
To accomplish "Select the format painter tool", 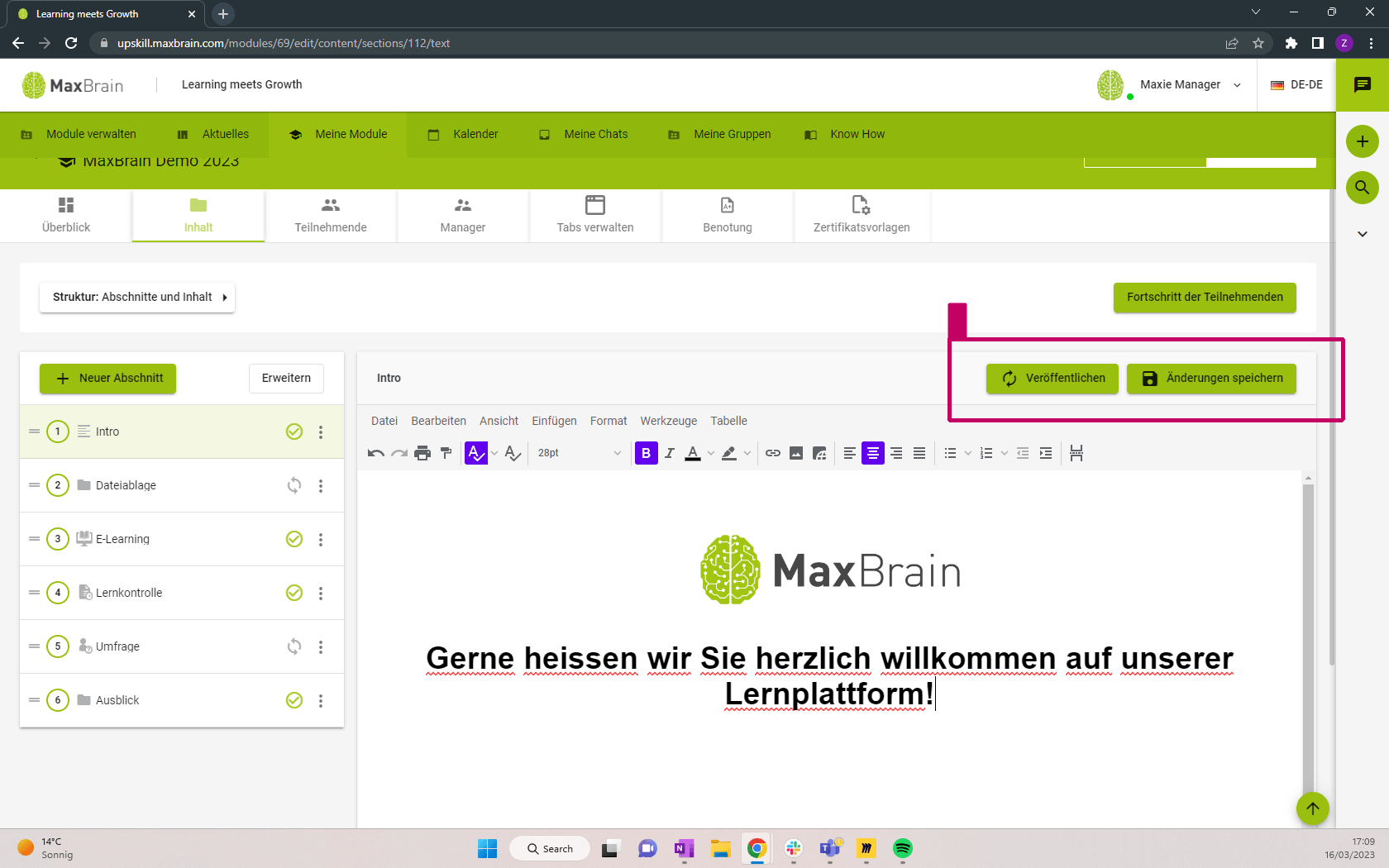I will pos(446,453).
